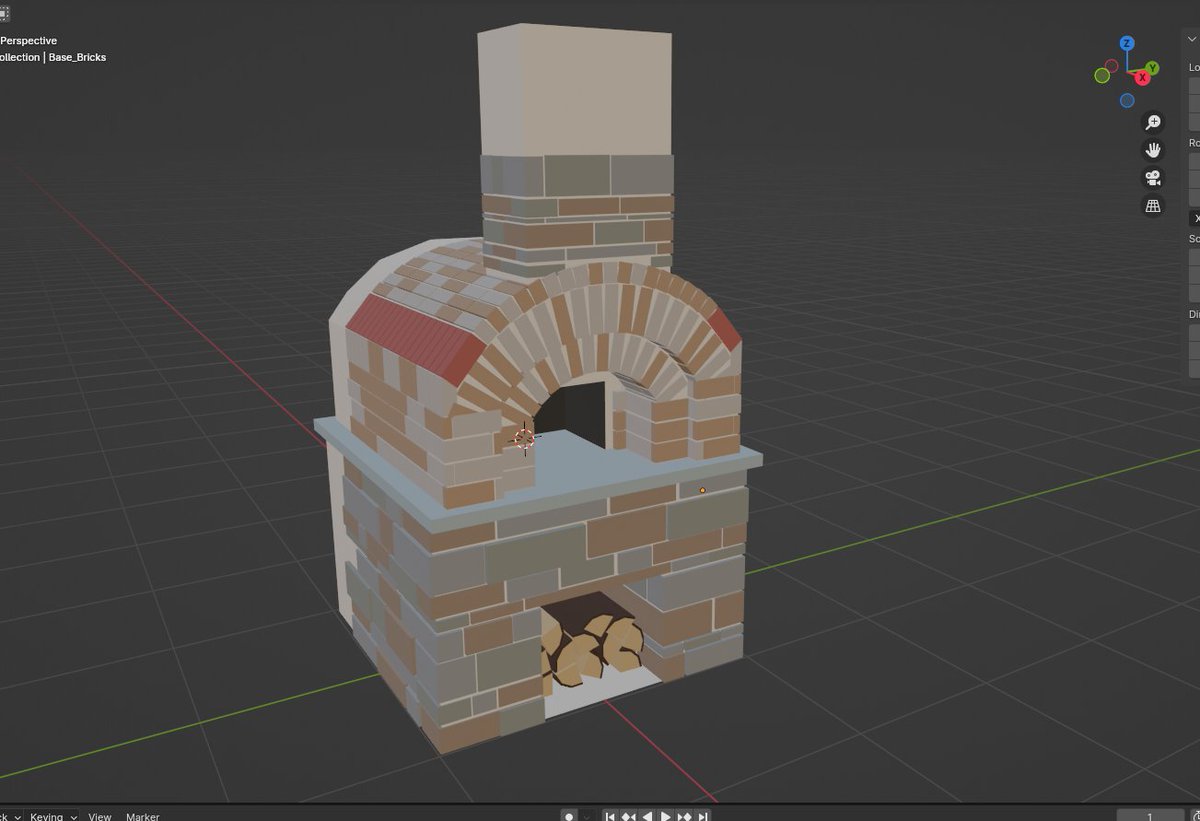
Task: Toggle the camera view icon
Action: pos(1153,178)
